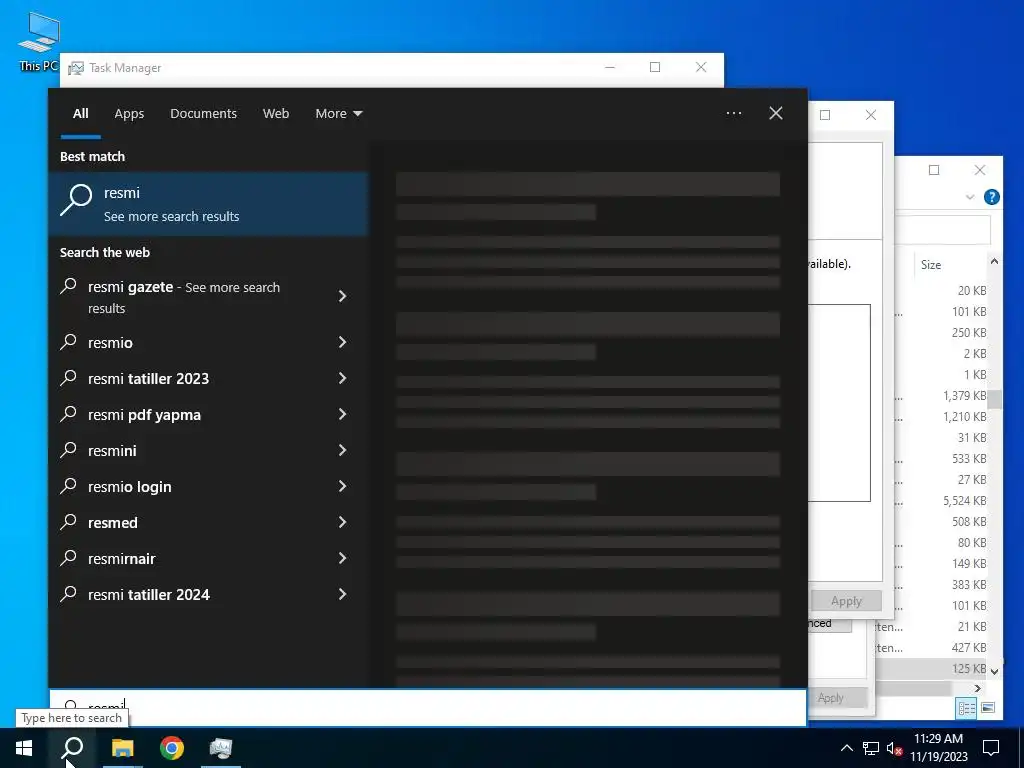Switch Explorer to large icons view
This screenshot has height=768, width=1024.
coord(988,708)
